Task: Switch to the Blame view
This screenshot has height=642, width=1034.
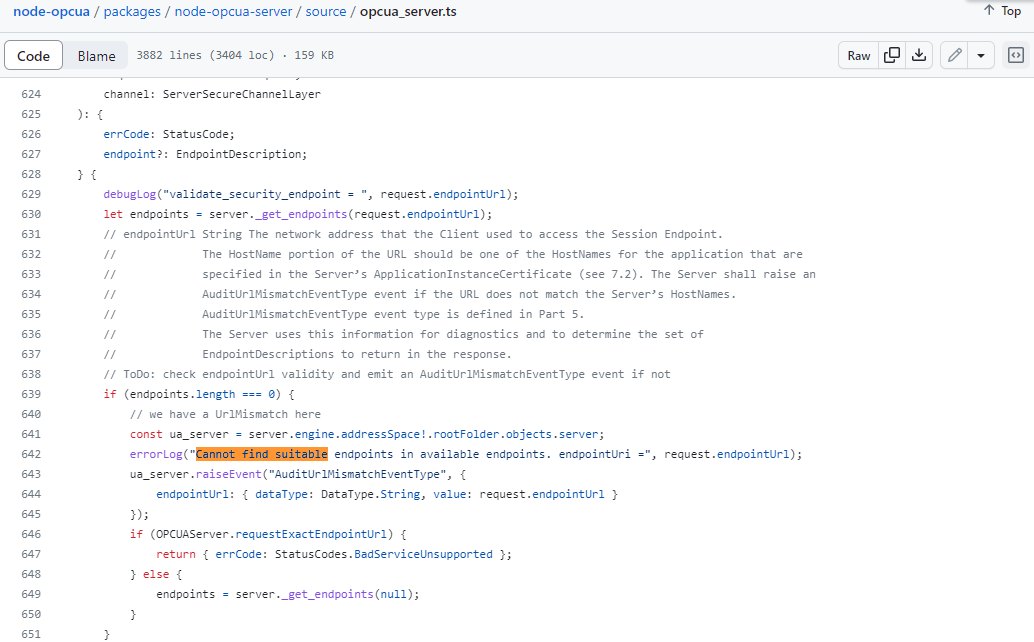Action: [x=96, y=55]
